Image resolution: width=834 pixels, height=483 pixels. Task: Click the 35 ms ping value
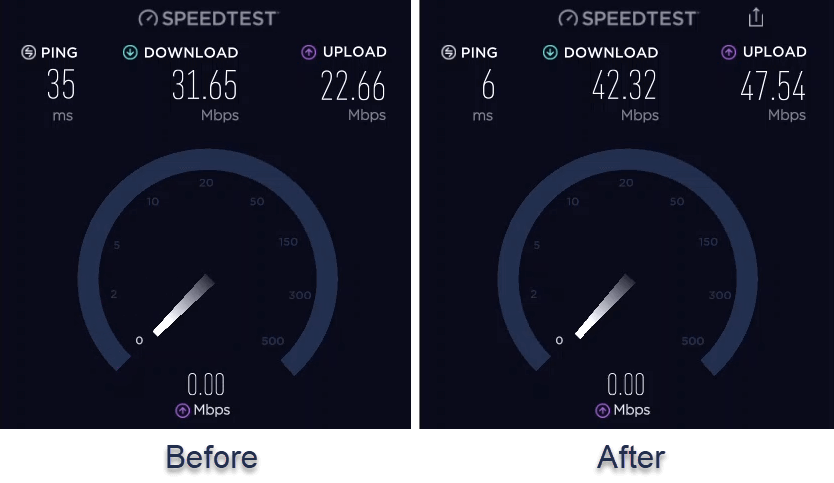(61, 85)
